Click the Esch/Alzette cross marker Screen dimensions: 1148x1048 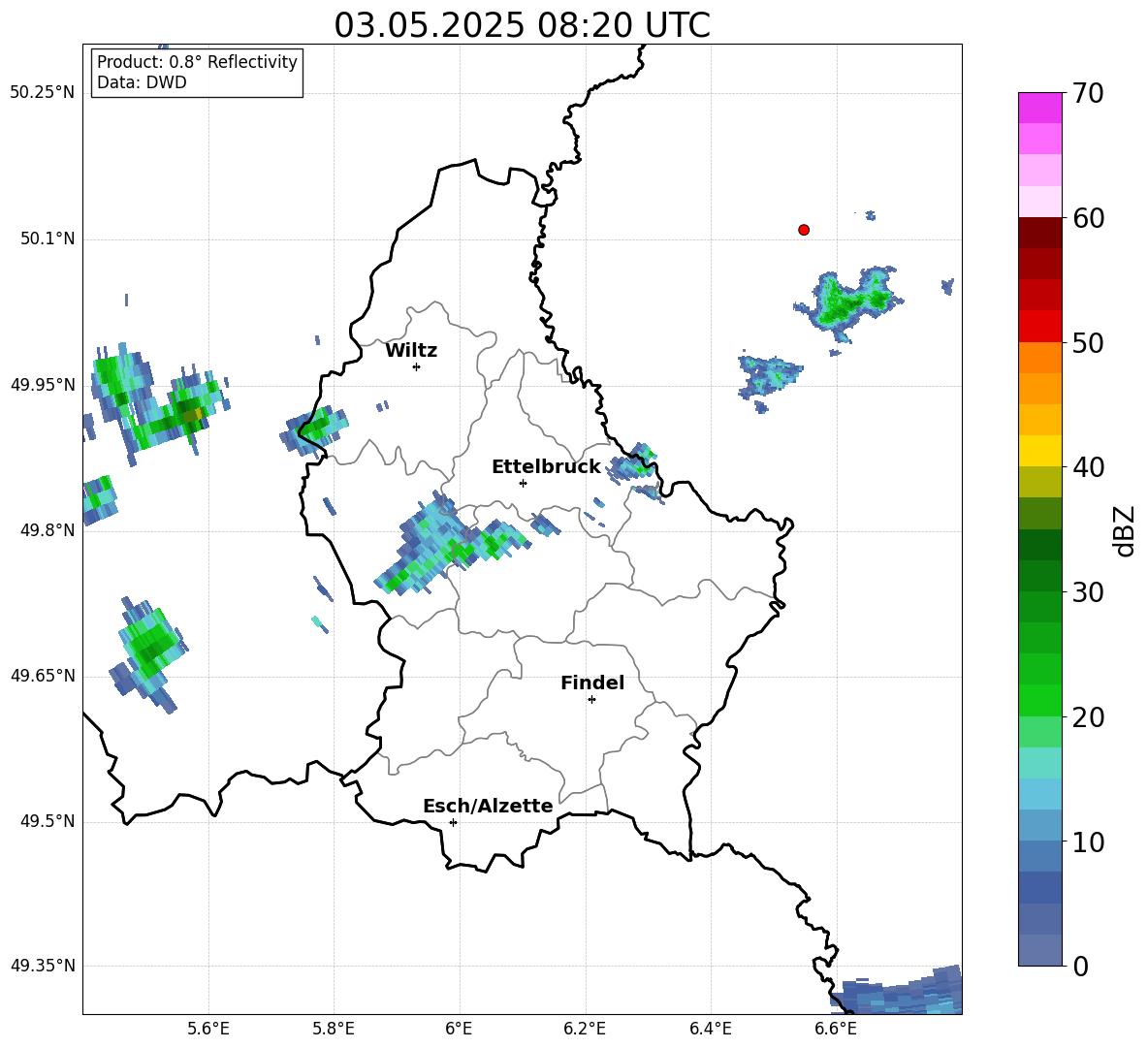tap(453, 822)
